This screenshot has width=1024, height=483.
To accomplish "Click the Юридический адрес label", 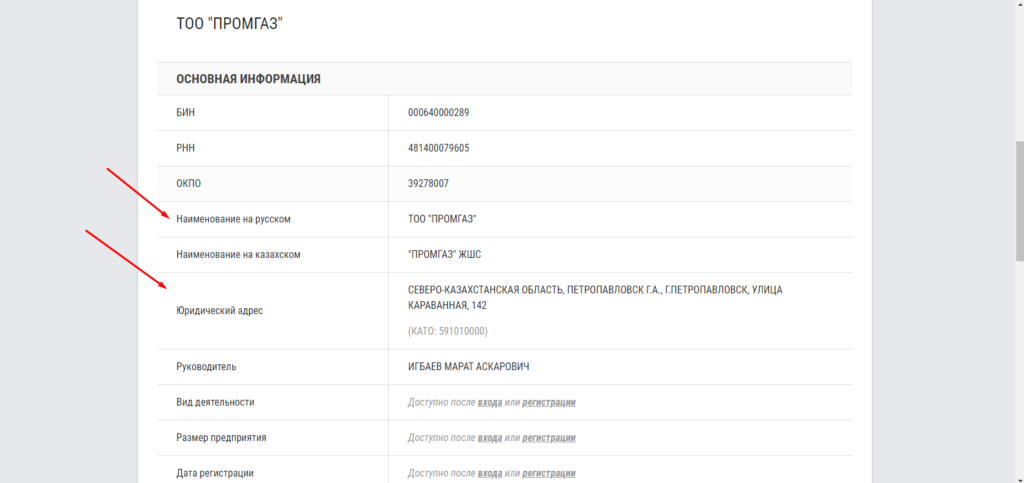I will coord(219,311).
